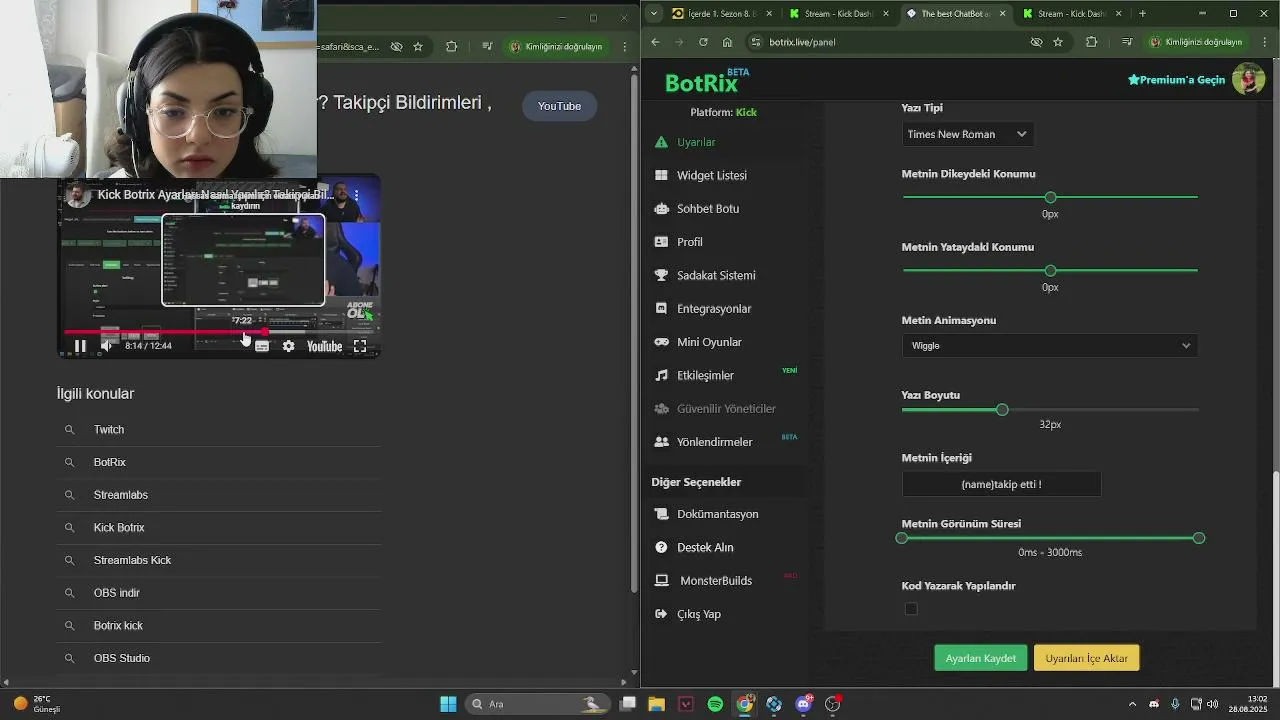Reload the botrix.live page
The width and height of the screenshot is (1280, 720).
coord(703,42)
